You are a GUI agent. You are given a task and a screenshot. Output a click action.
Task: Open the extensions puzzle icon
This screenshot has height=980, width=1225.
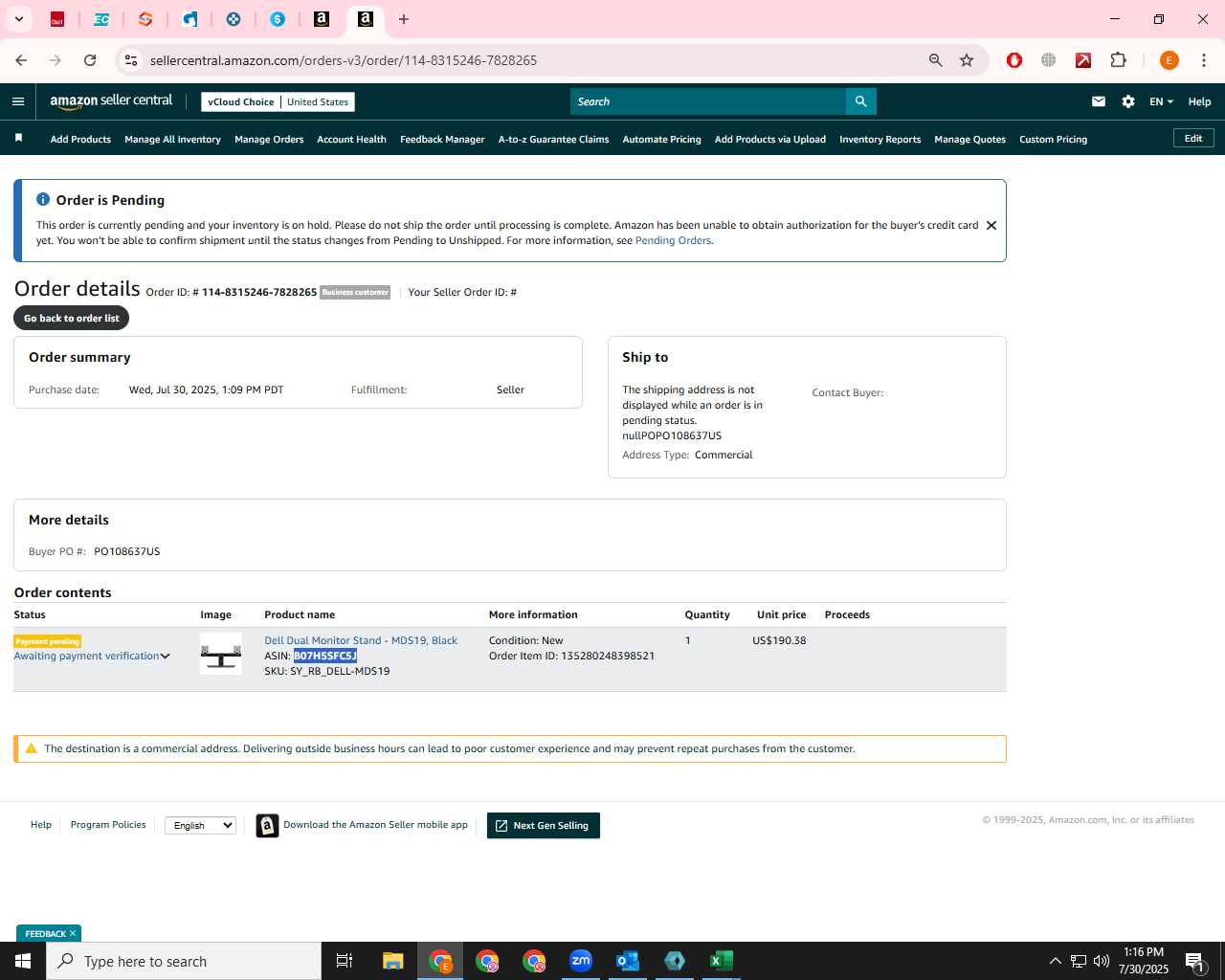(1118, 60)
